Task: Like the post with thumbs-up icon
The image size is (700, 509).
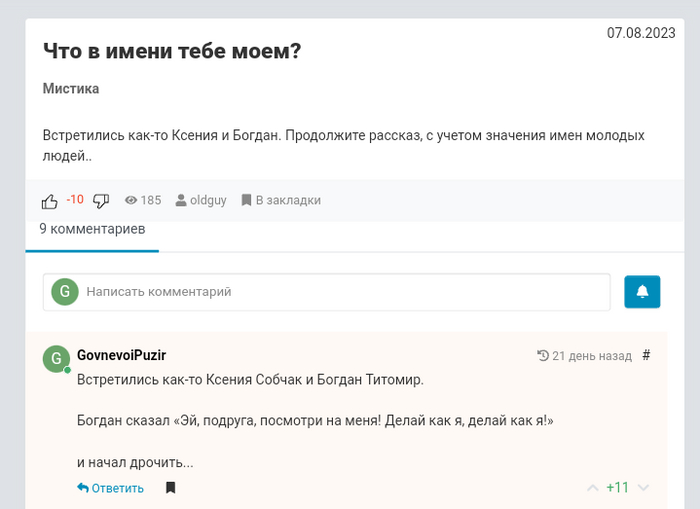Action: 50,200
